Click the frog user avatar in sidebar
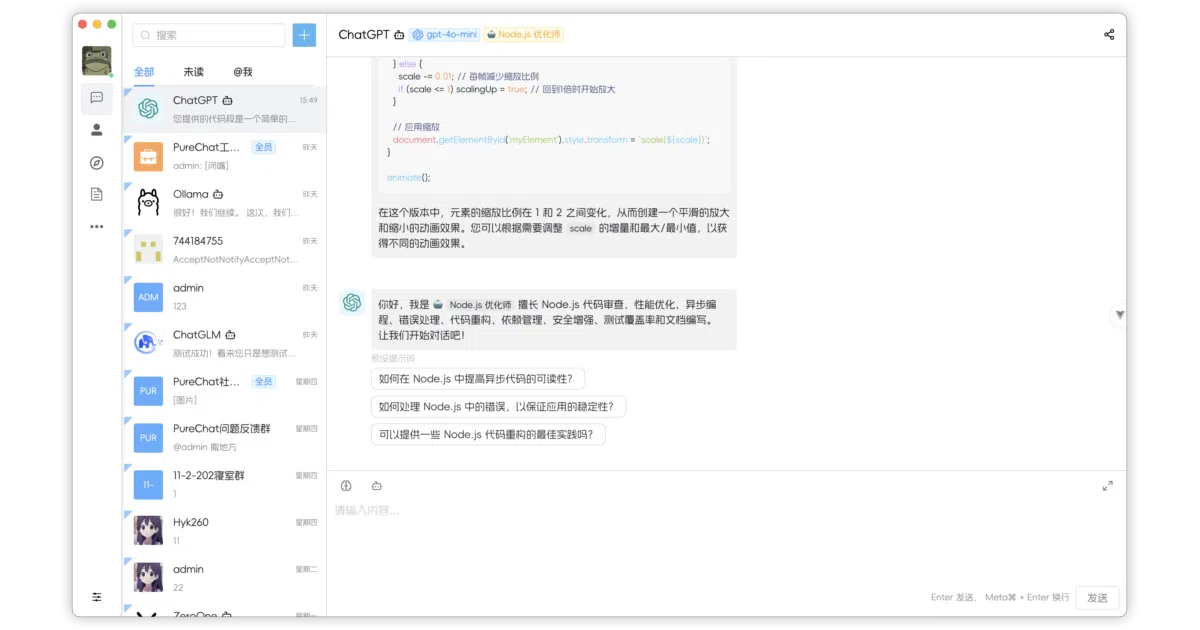1200x630 pixels. pyautogui.click(x=97, y=61)
